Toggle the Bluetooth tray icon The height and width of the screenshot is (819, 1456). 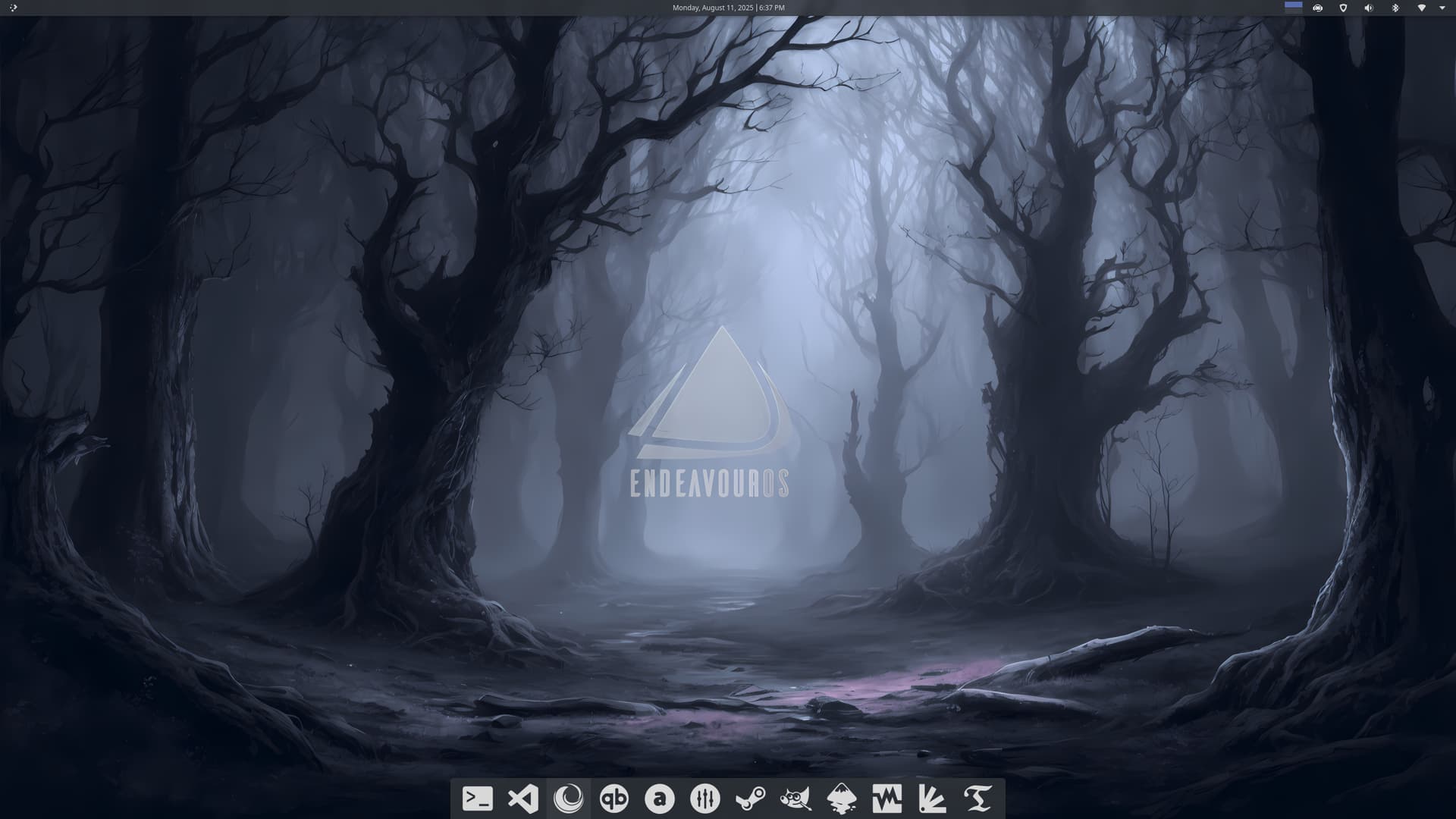1395,8
